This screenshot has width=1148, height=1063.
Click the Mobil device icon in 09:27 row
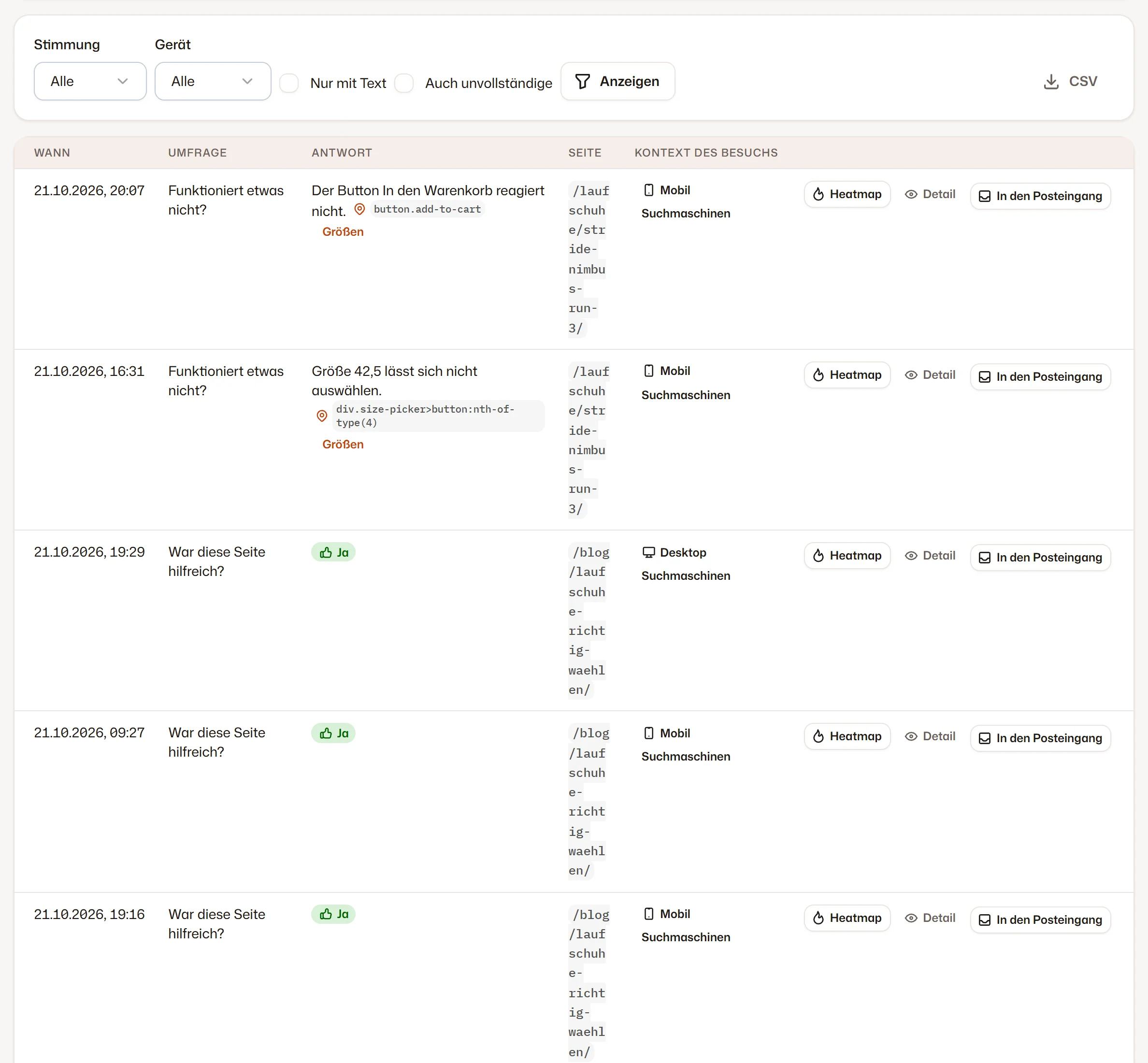[x=649, y=733]
